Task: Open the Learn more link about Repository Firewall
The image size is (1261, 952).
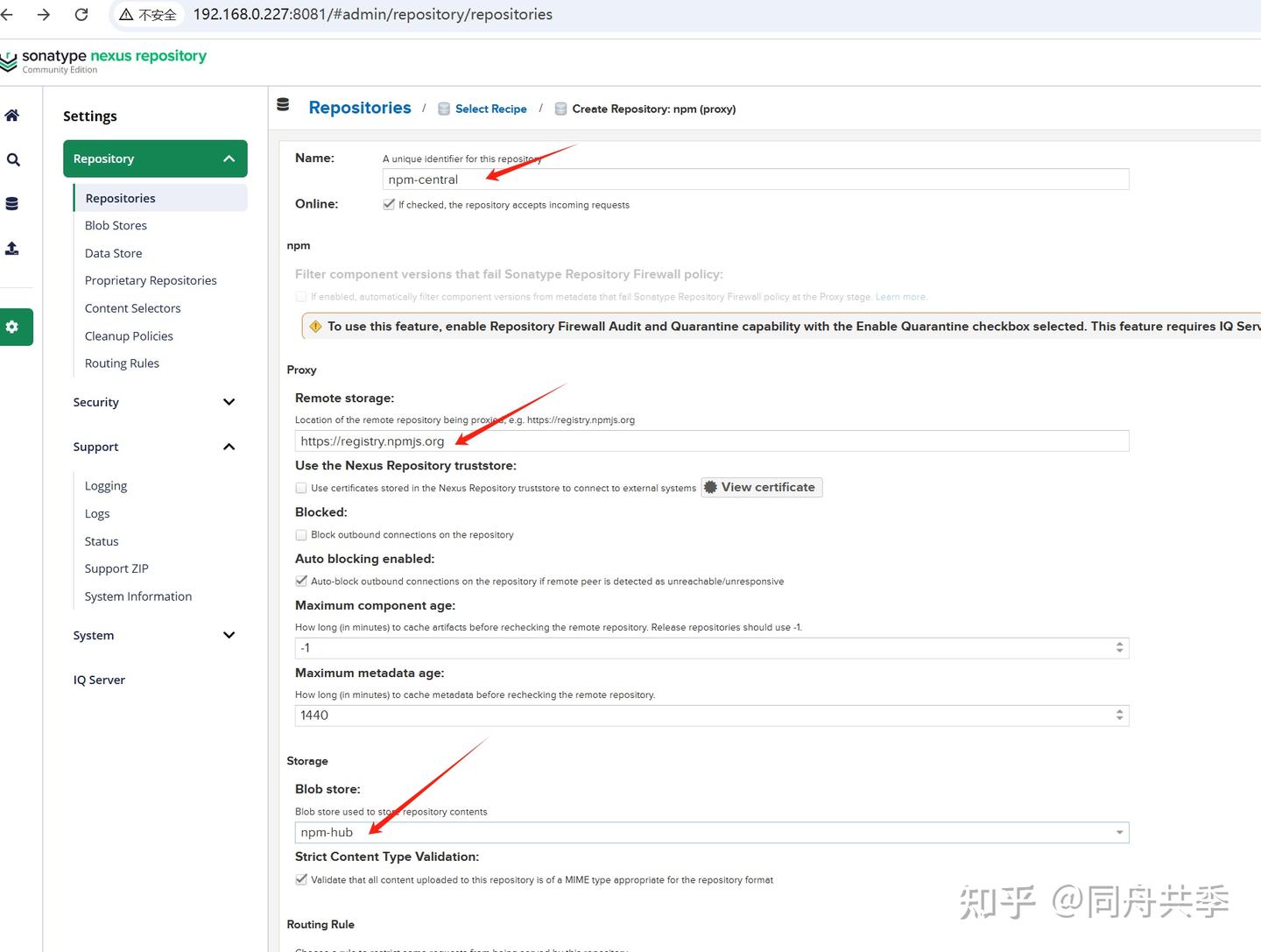Action: 900,296
